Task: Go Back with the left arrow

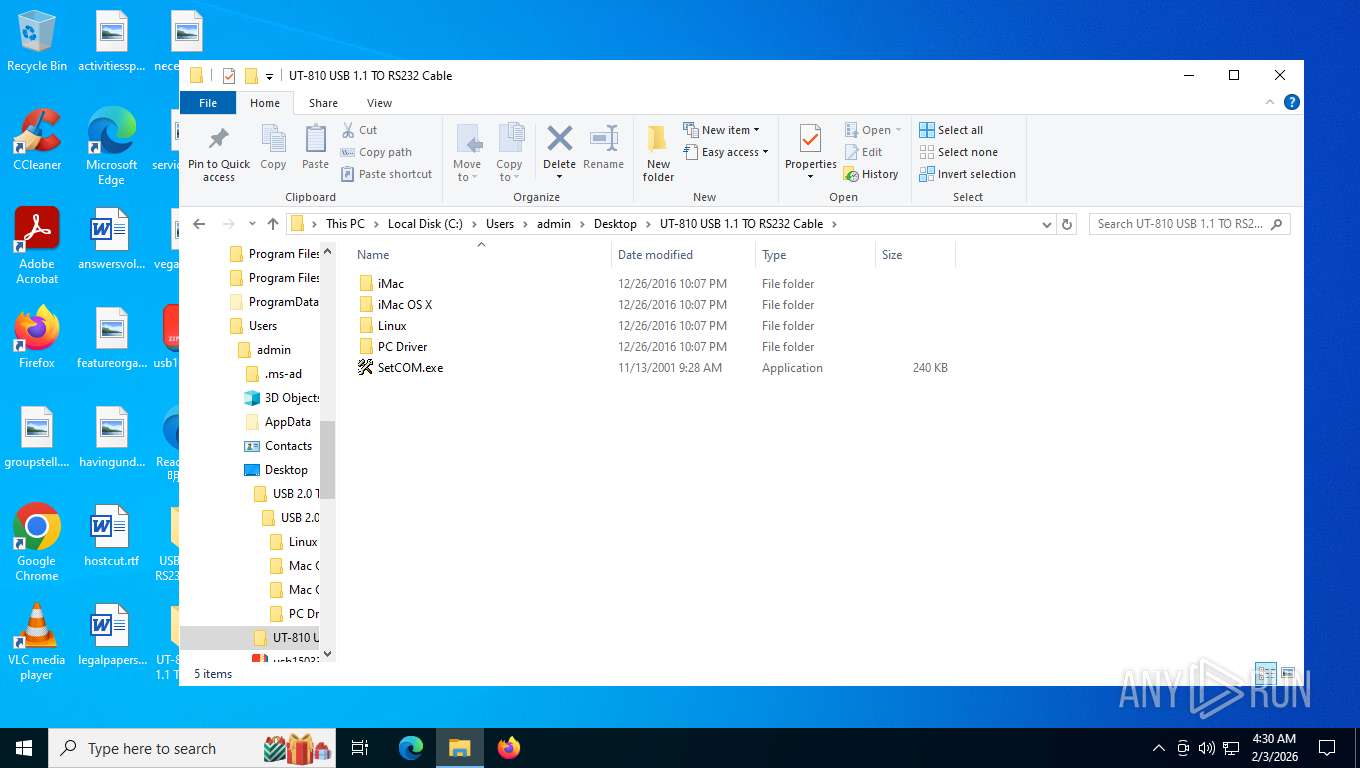Action: pyautogui.click(x=199, y=224)
